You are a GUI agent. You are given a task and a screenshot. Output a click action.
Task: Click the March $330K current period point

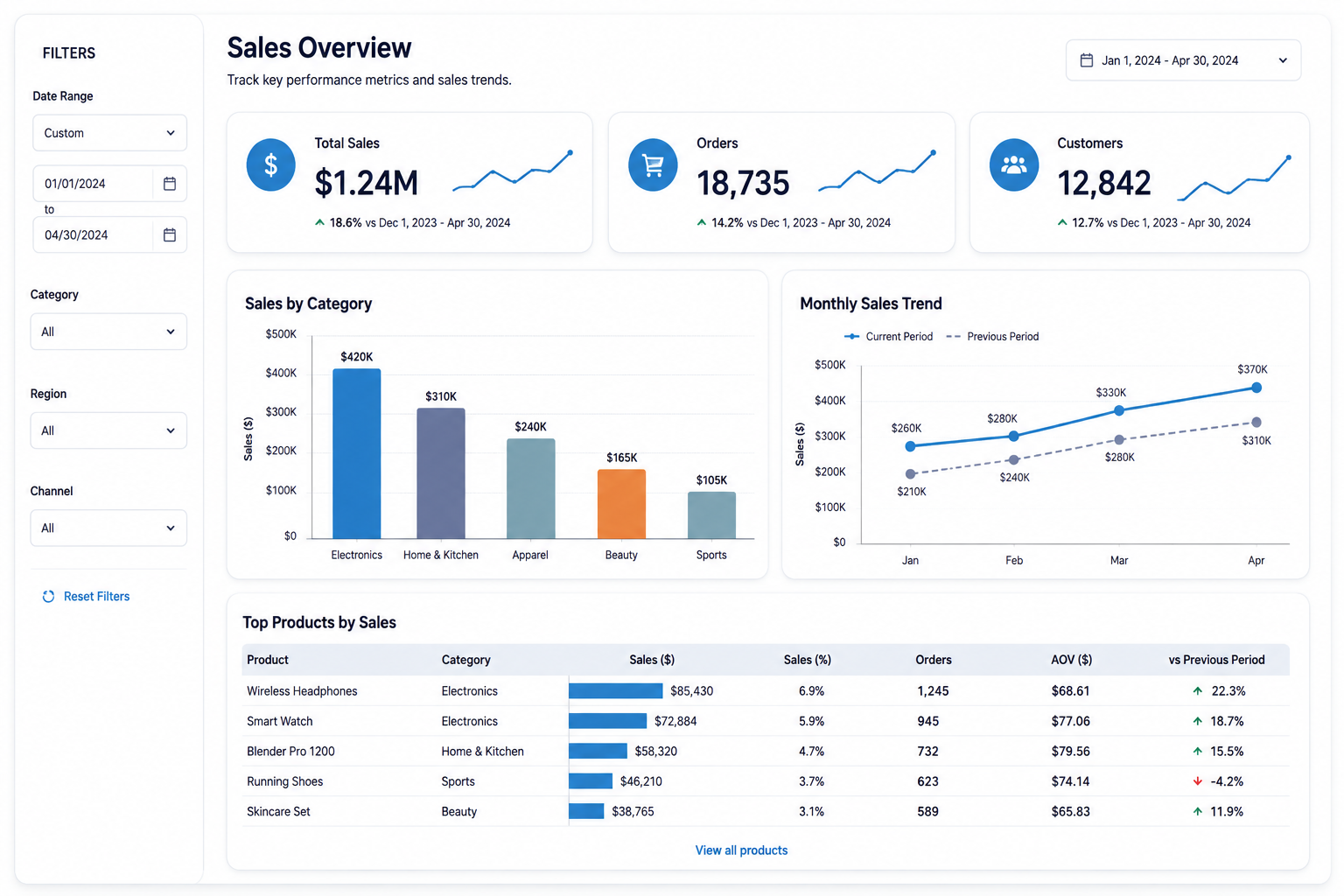(1119, 410)
